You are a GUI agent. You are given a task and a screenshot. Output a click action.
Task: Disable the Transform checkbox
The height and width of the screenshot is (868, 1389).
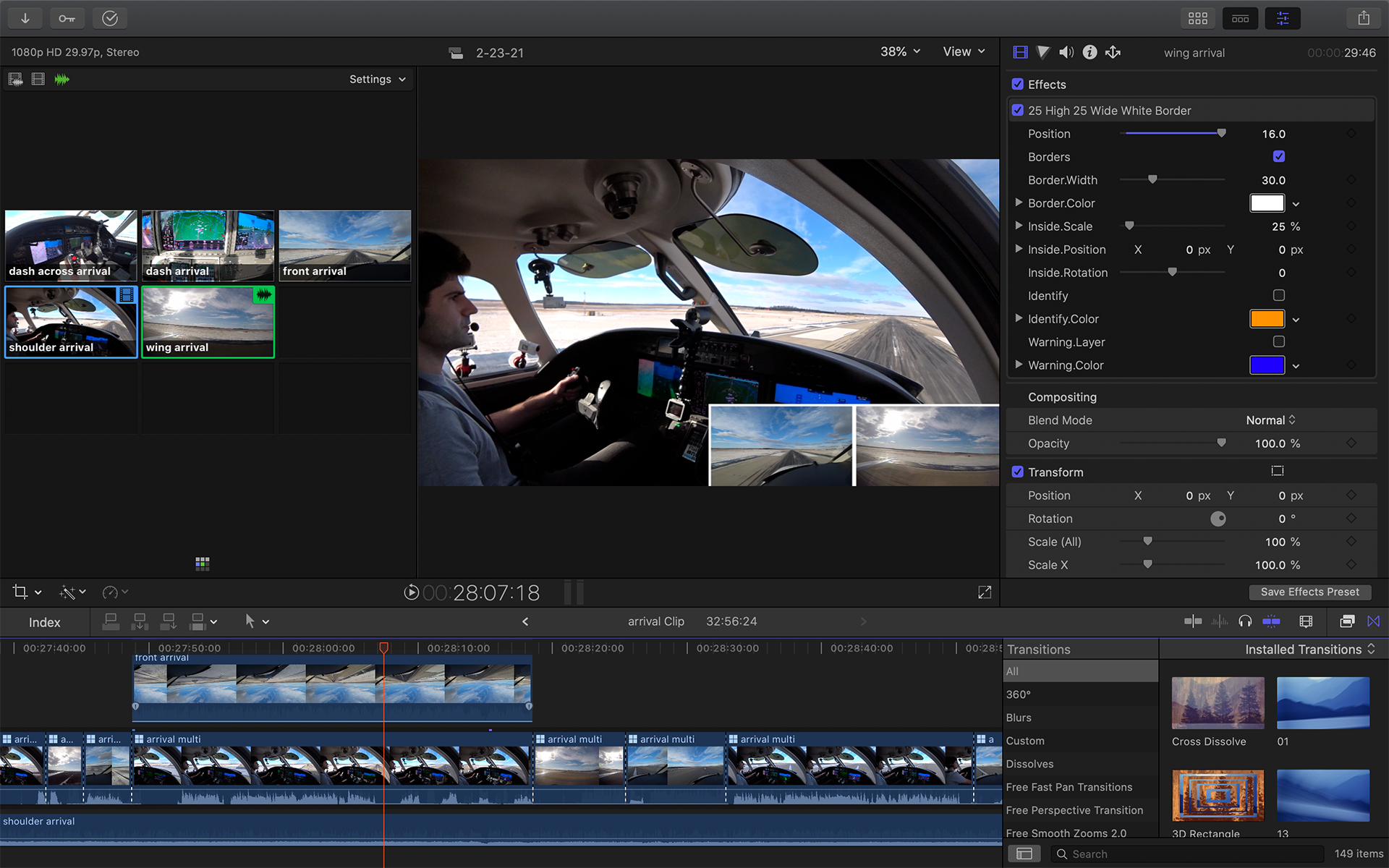pyautogui.click(x=1018, y=472)
